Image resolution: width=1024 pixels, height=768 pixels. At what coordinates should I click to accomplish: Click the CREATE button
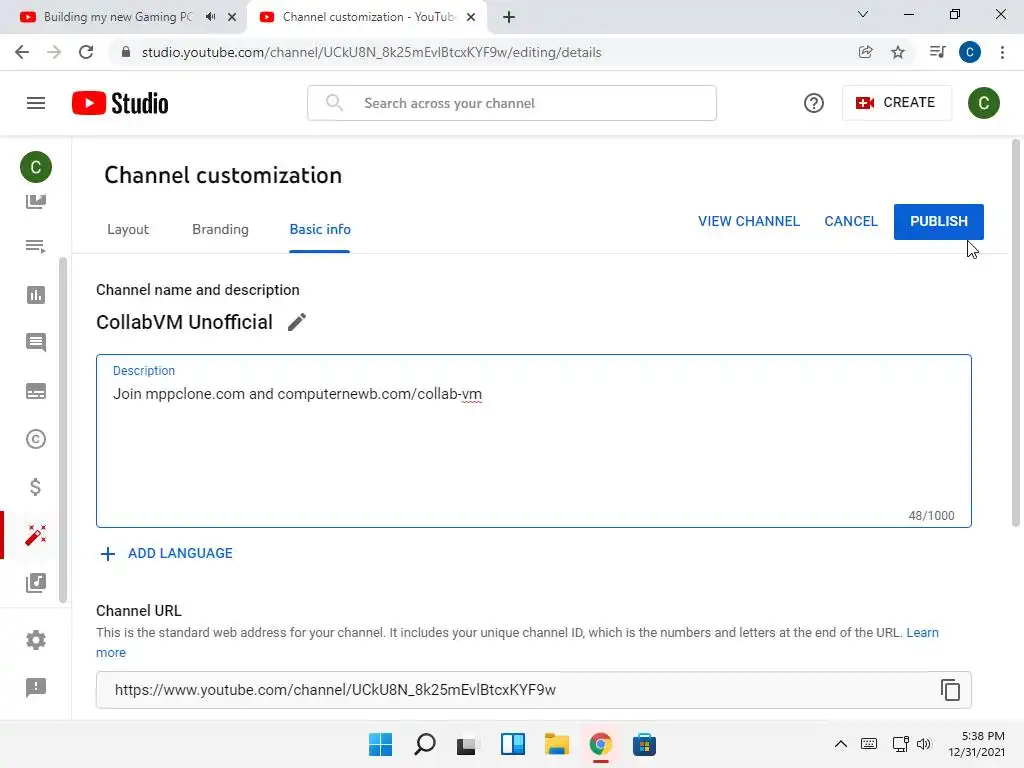pos(897,103)
